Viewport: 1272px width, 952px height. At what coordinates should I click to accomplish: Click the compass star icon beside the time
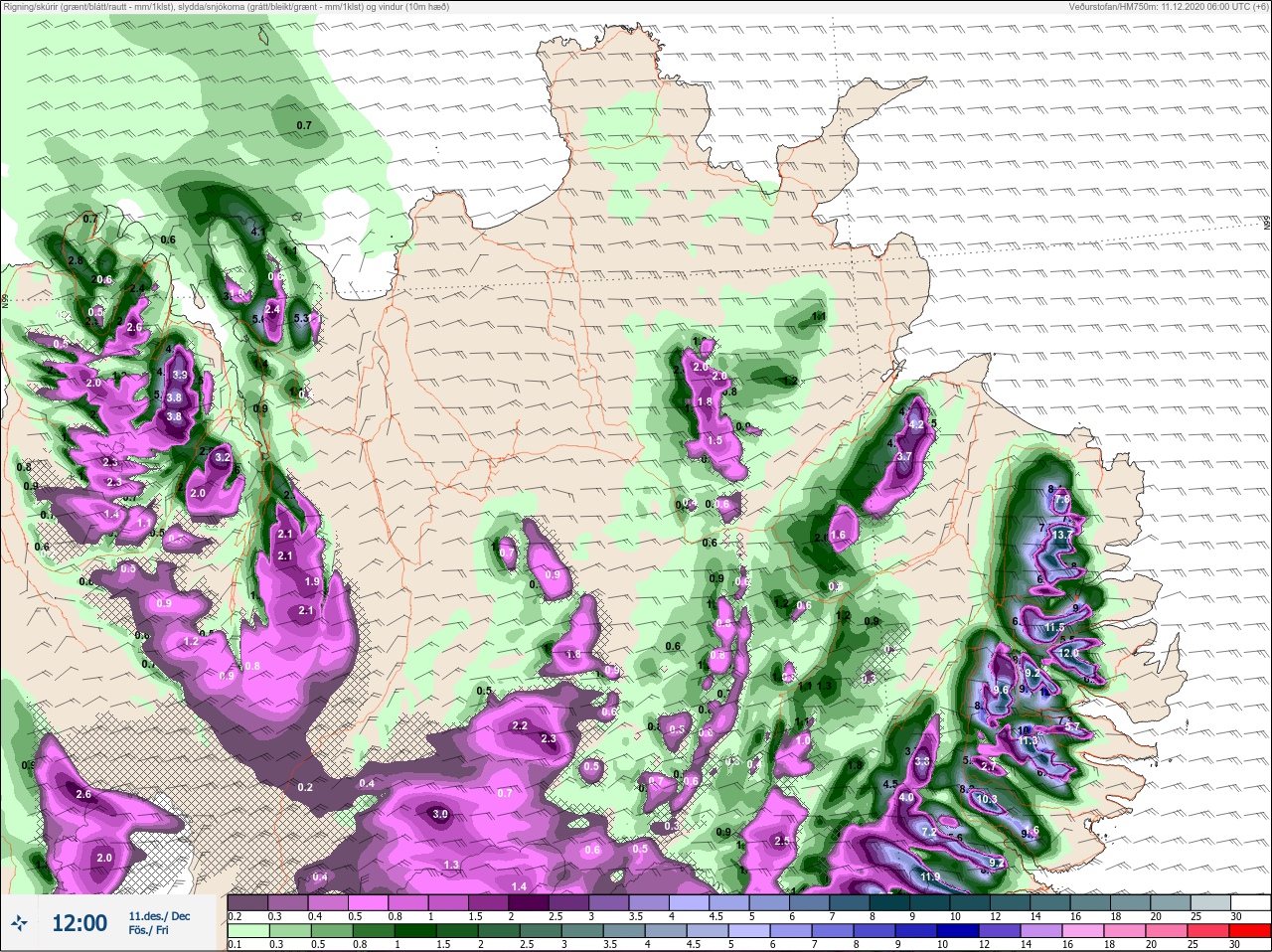[20, 923]
